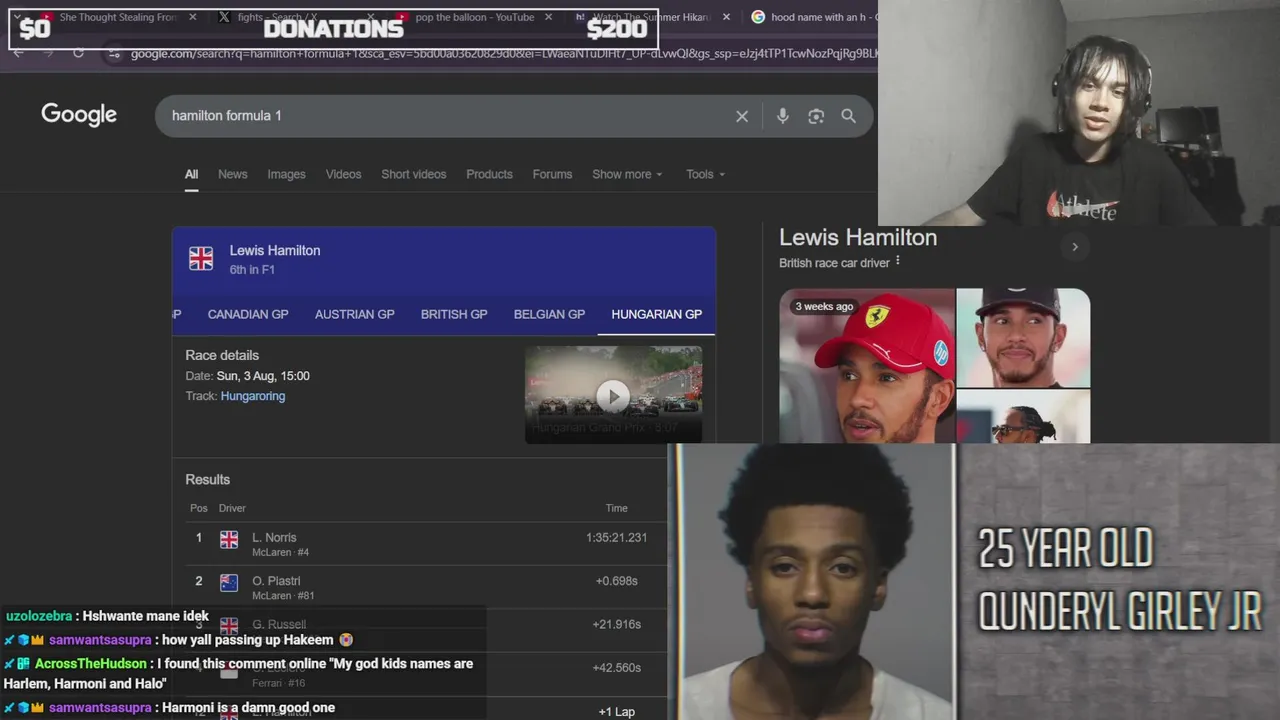Open the Short videos results tab
This screenshot has width=1280, height=720.
(x=413, y=174)
